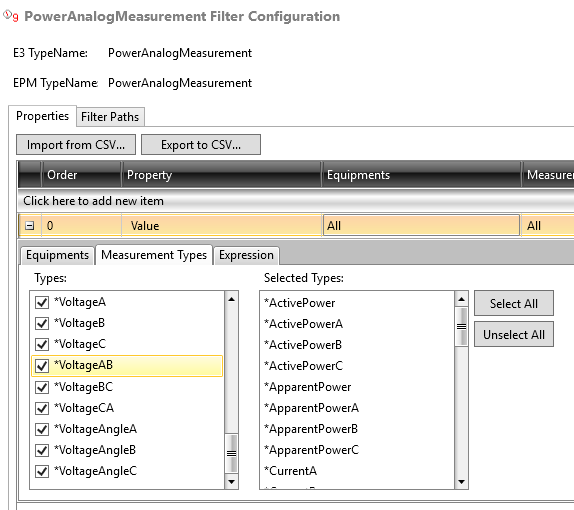Click here to add new item row
This screenshot has height=510, width=574.
296,201
